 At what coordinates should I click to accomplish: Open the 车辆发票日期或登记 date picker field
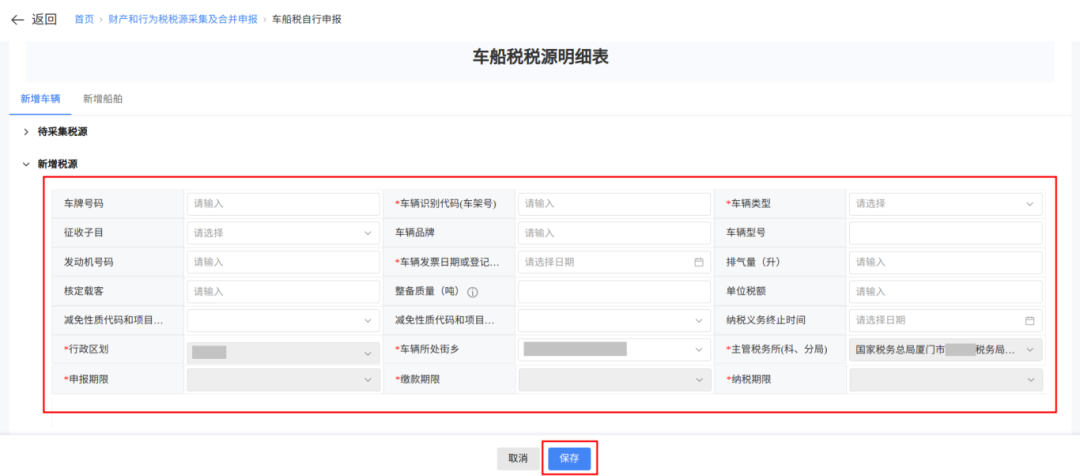(614, 262)
